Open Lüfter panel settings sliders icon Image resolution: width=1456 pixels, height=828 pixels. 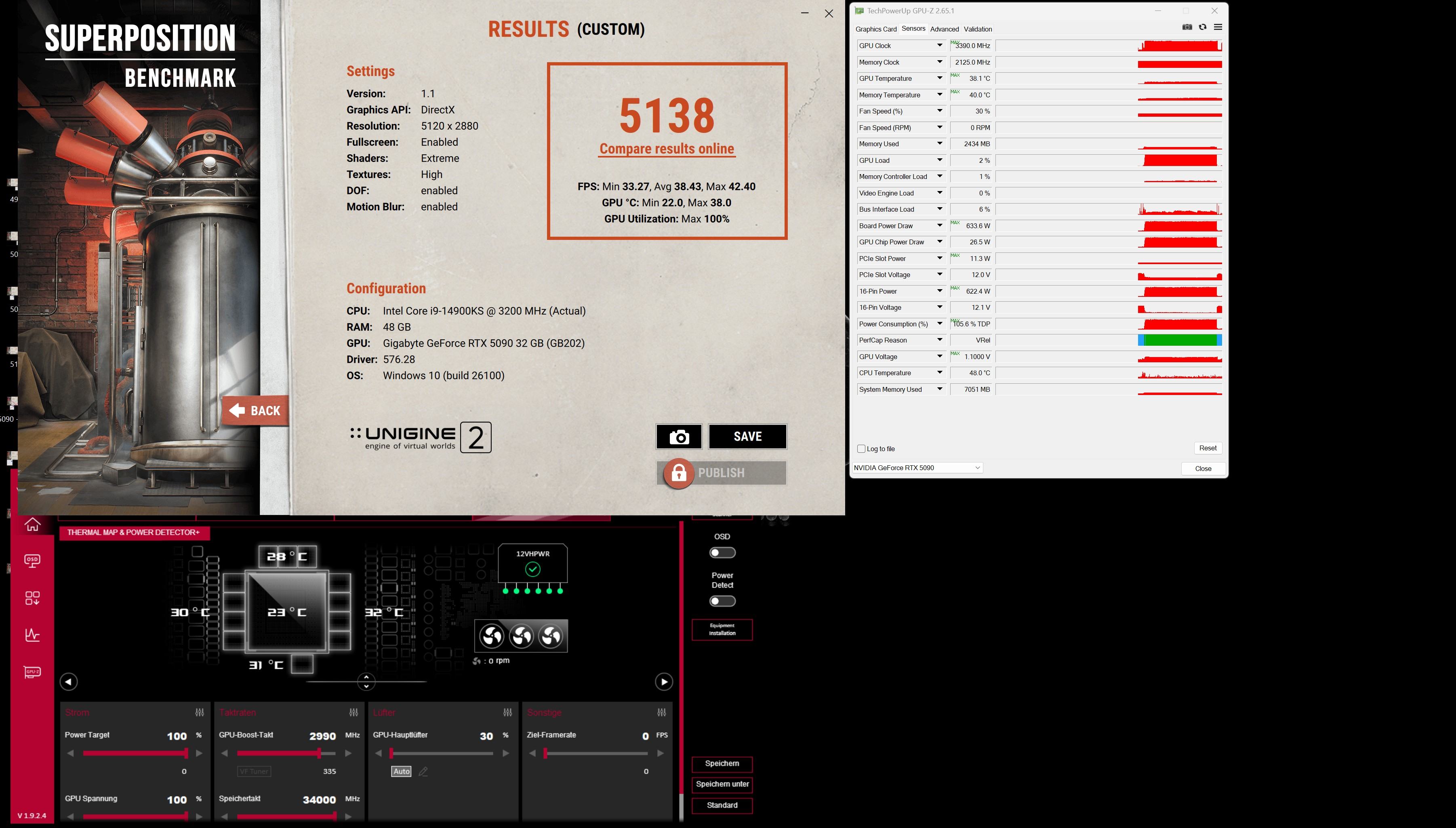click(x=508, y=712)
